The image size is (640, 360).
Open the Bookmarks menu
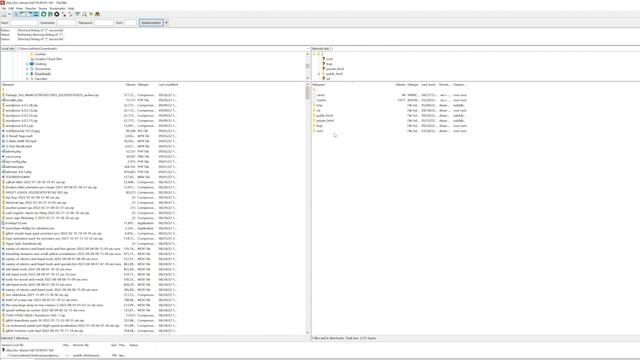[57, 9]
